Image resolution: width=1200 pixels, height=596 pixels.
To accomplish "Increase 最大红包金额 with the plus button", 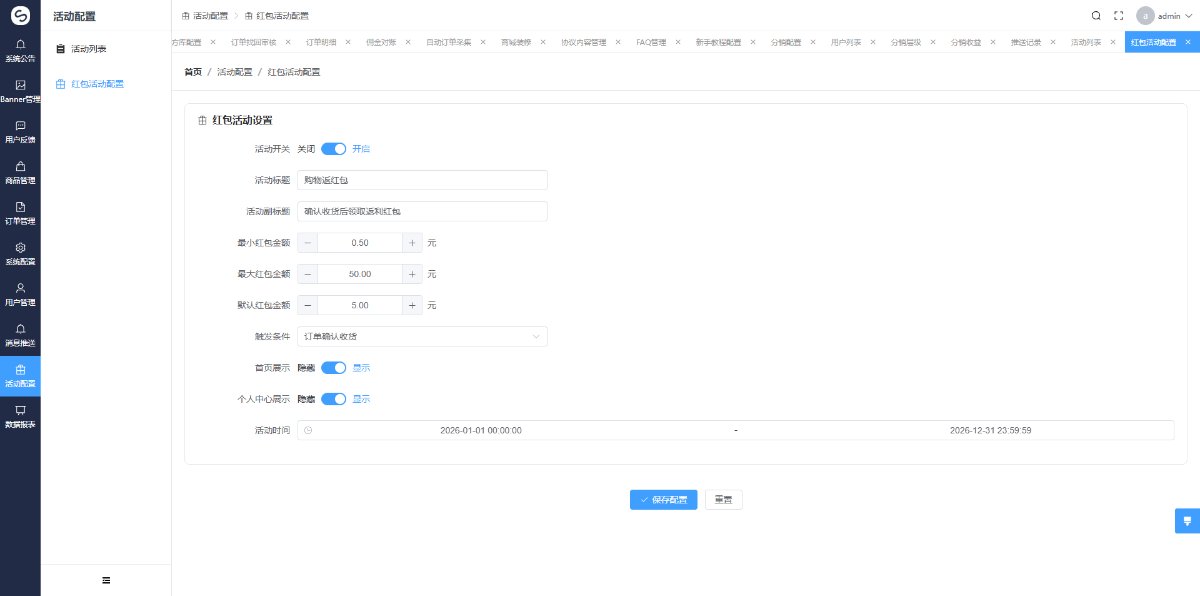I will [412, 274].
